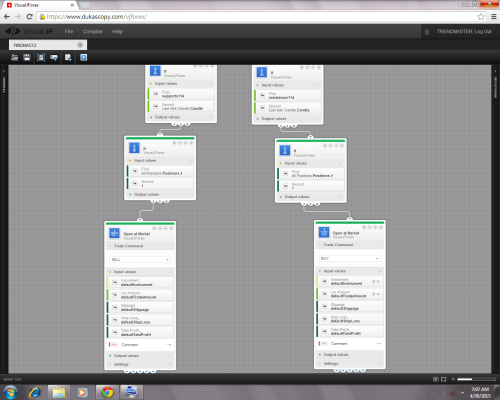Toggle the Comment OFF switch in BUY block
The height and width of the screenshot is (400, 500).
click(x=323, y=343)
